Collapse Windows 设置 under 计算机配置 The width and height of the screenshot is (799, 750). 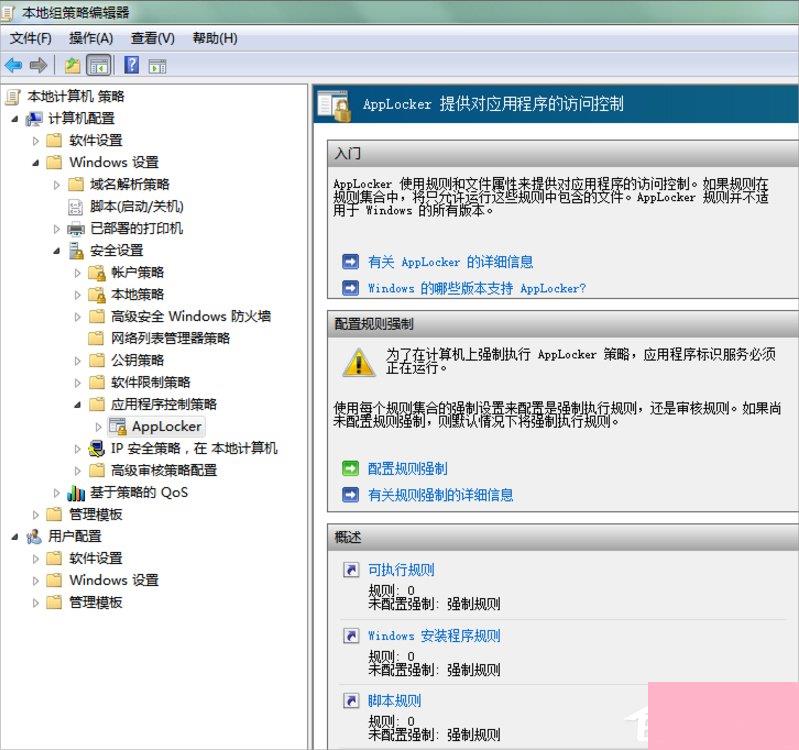(36, 163)
